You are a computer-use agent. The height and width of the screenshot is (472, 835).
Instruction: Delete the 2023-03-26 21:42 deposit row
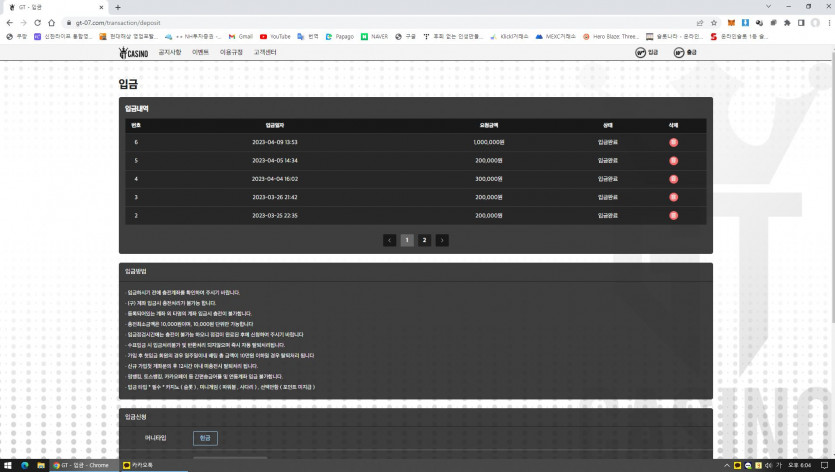[674, 197]
